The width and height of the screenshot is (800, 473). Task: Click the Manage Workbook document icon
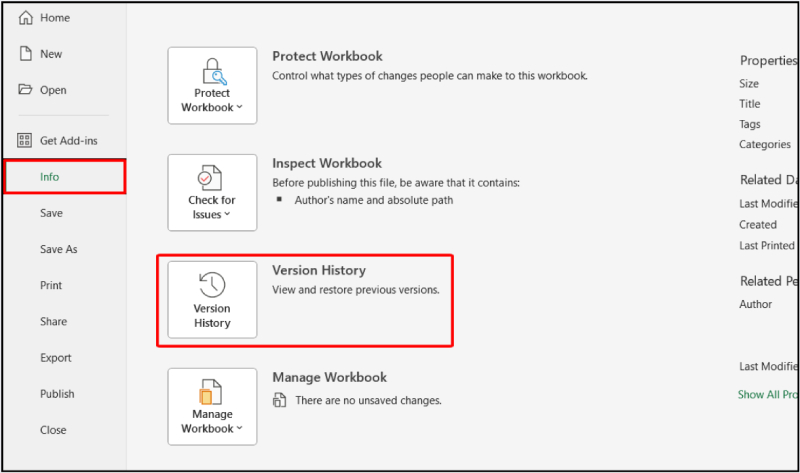[212, 392]
